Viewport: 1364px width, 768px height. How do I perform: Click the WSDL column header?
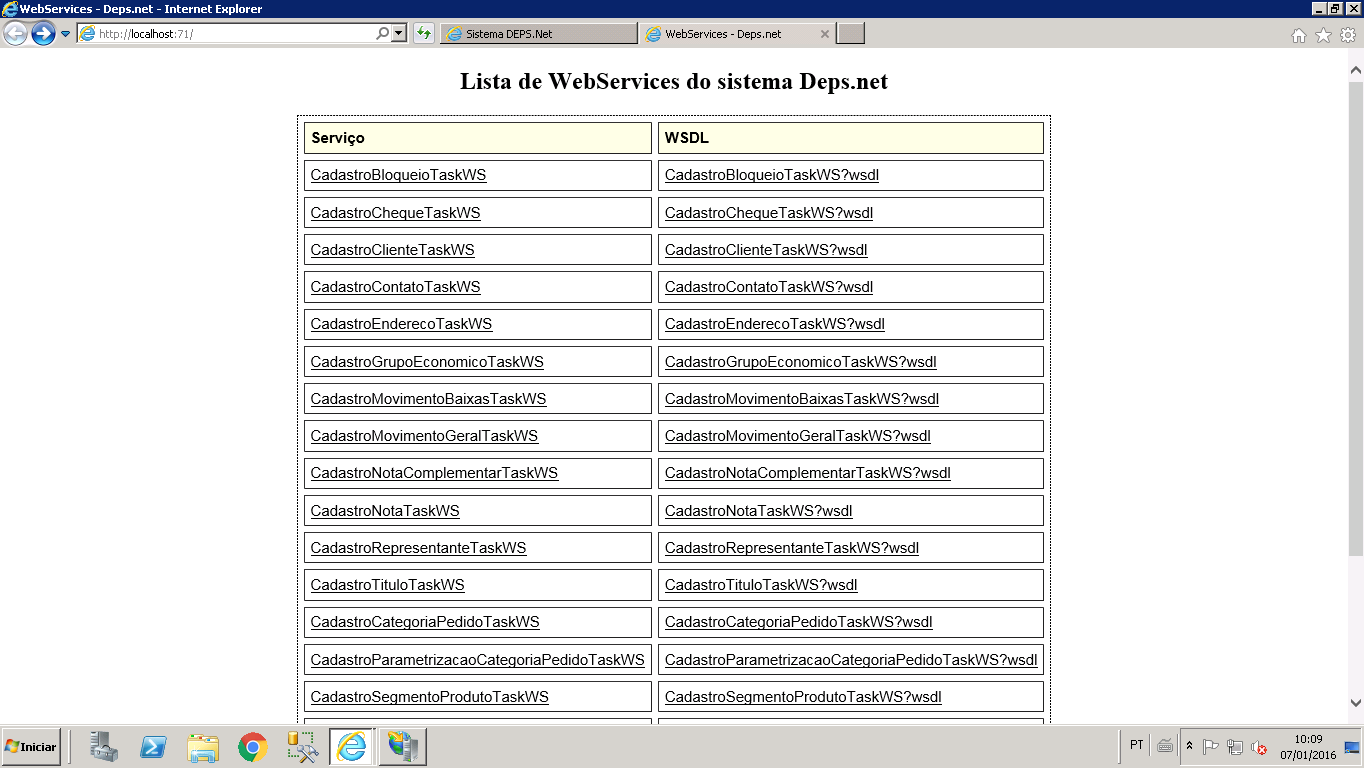[851, 138]
